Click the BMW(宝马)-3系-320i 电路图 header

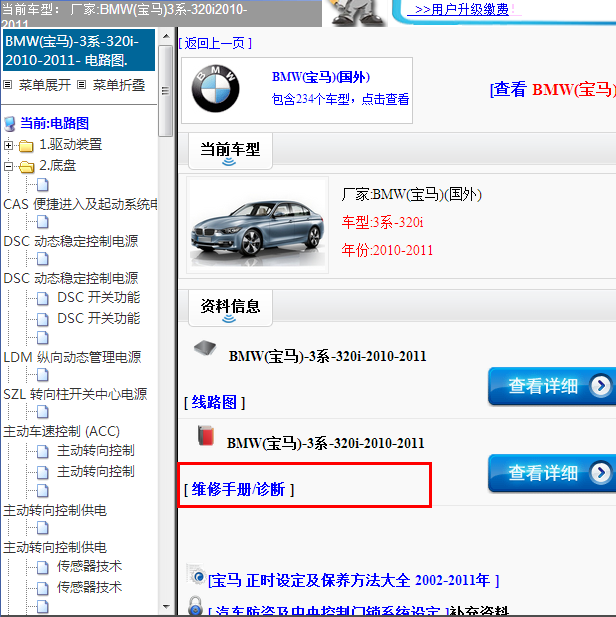click(x=79, y=50)
